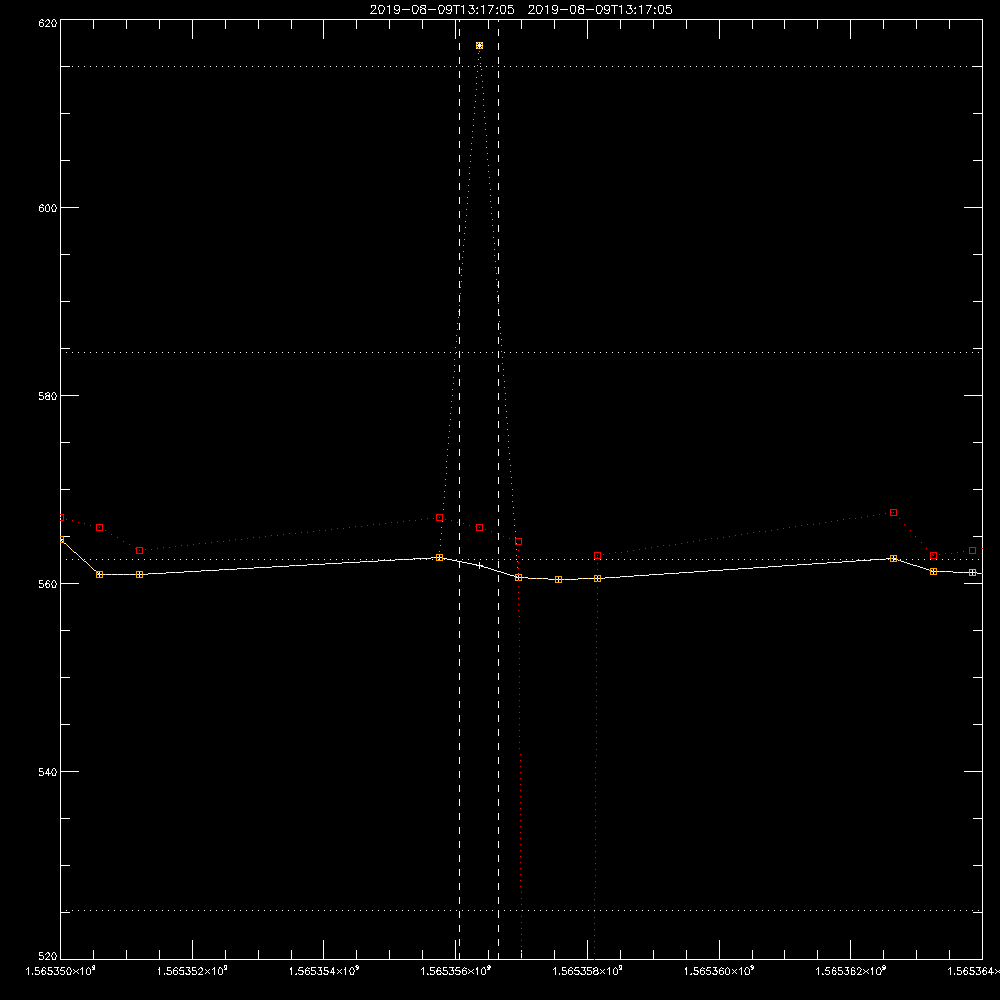Click the 1.565356×10⁹ x-axis label

coord(456,971)
